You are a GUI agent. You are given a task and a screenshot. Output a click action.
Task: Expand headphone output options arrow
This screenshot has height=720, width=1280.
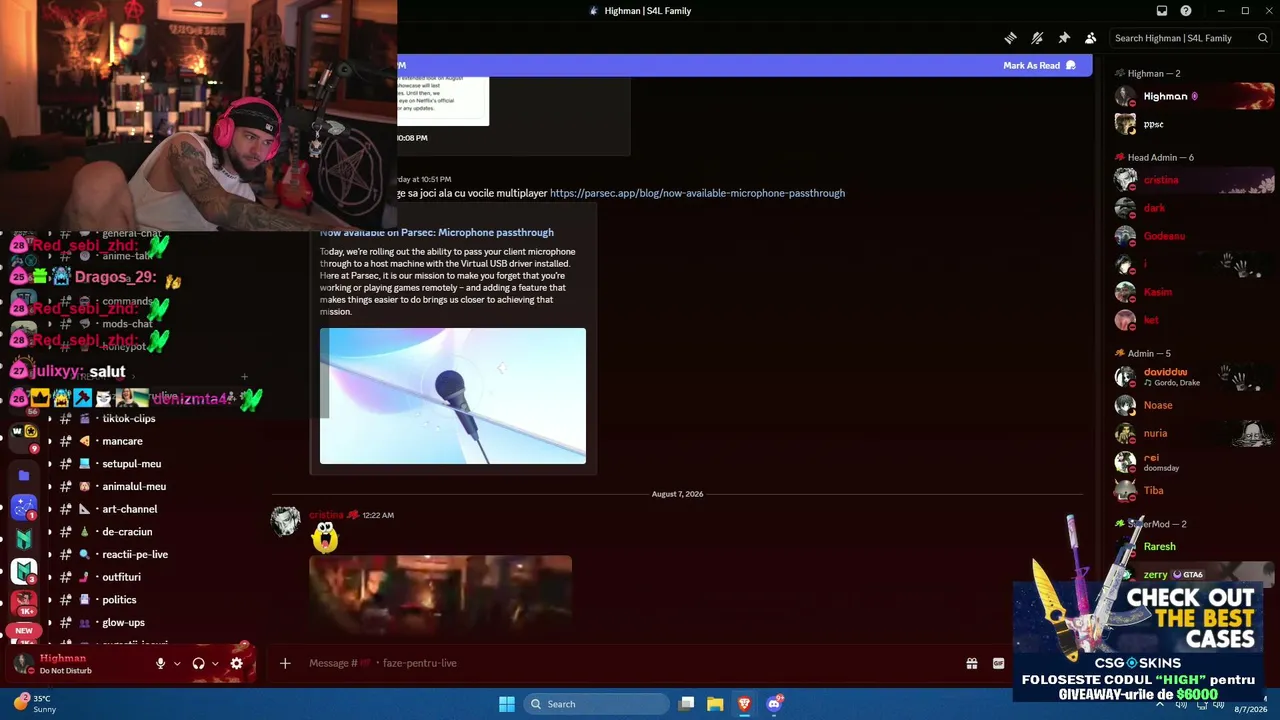215,663
